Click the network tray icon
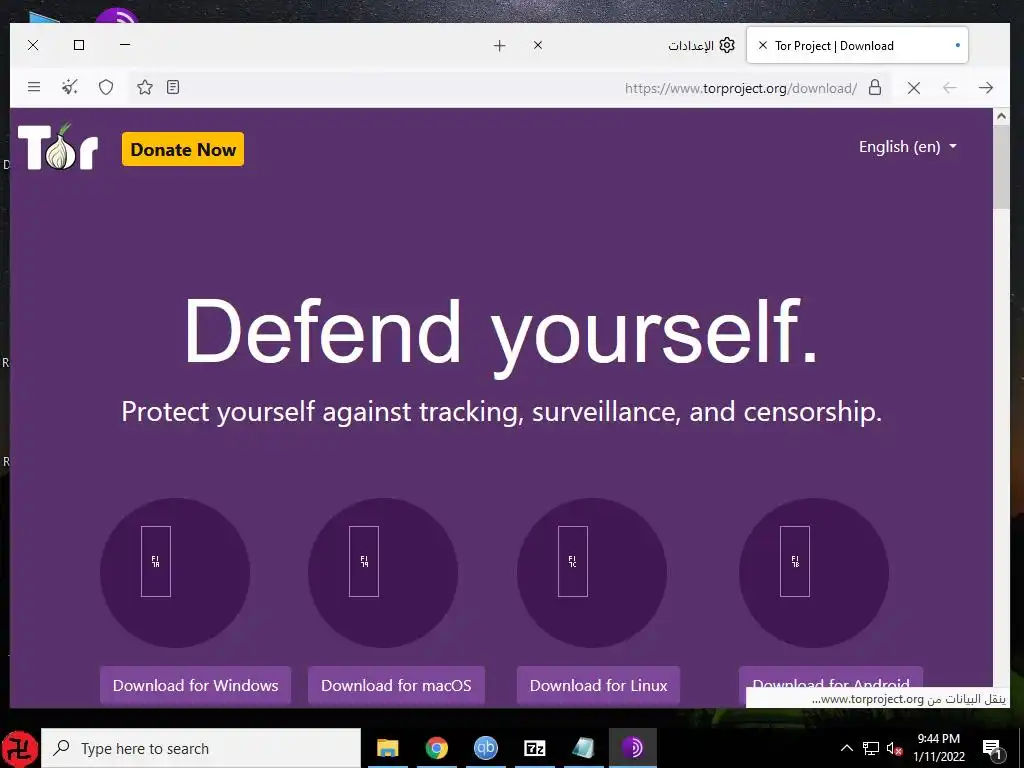The width and height of the screenshot is (1024, 768). point(871,748)
